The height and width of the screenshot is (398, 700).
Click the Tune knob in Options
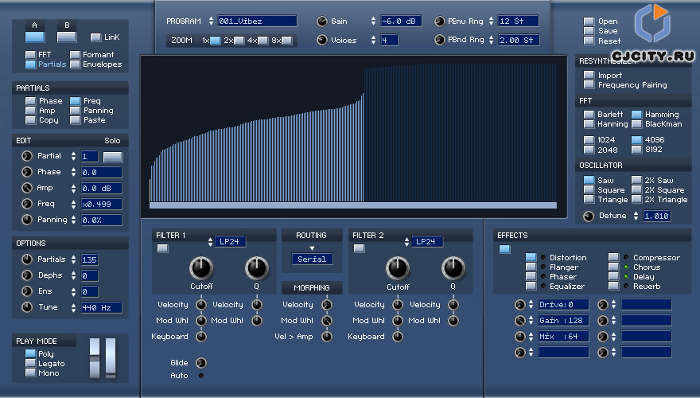27,307
